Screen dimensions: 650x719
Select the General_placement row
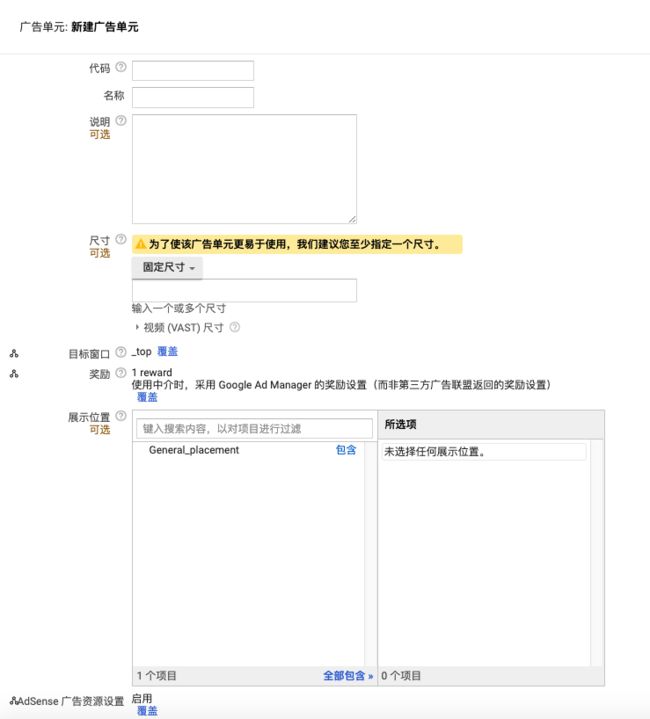248,450
